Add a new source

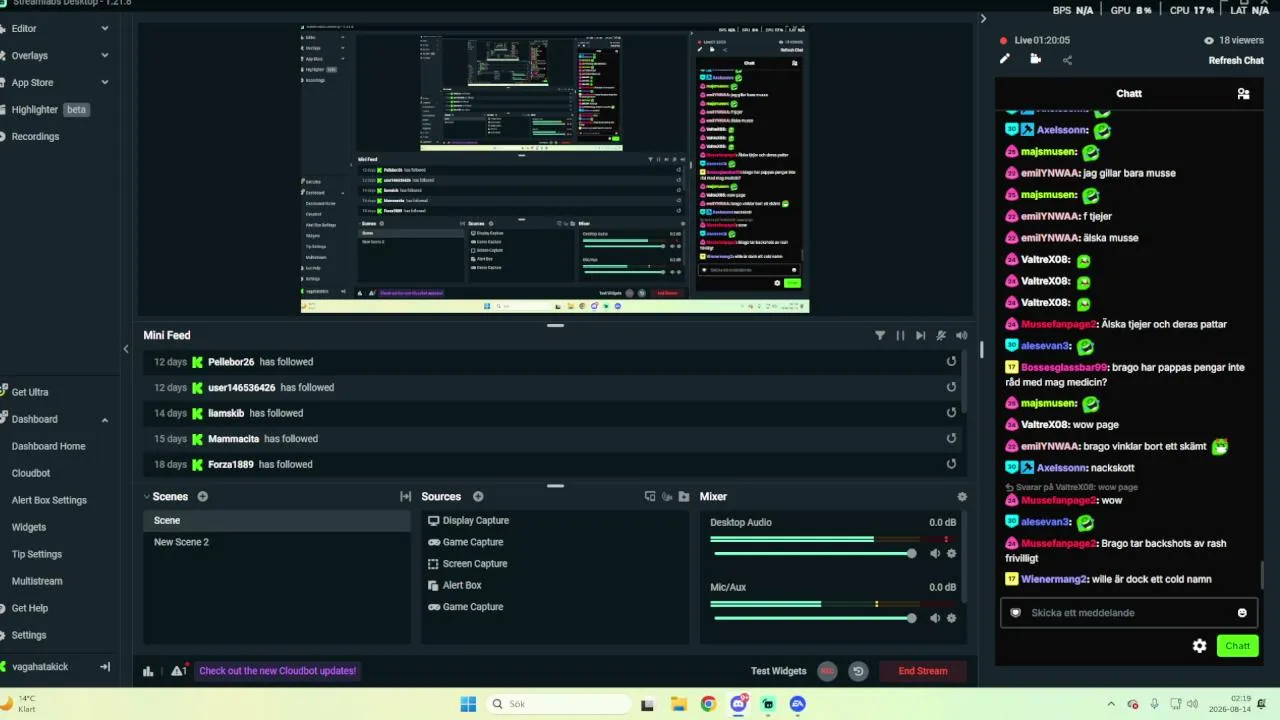point(478,497)
